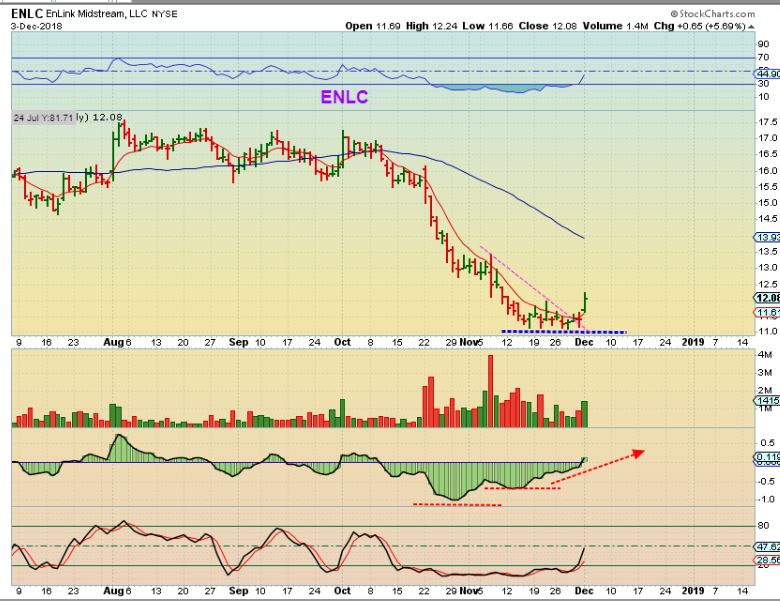Click the High 12.24 value
780x601 pixels.
[x=431, y=26]
